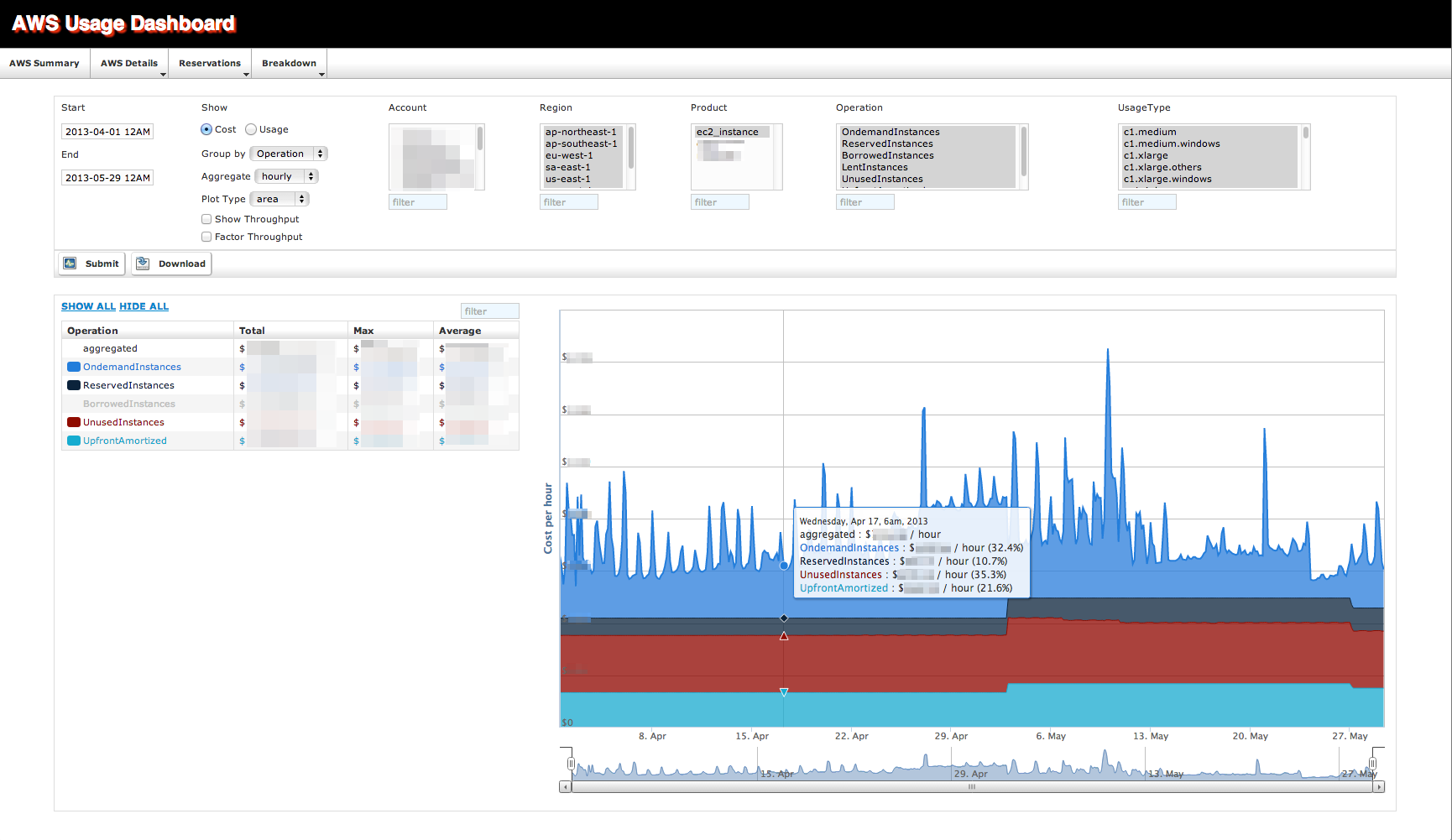Viewport: 1452px width, 840px height.
Task: Click the navigator left scroll arrow
Action: pos(566,787)
